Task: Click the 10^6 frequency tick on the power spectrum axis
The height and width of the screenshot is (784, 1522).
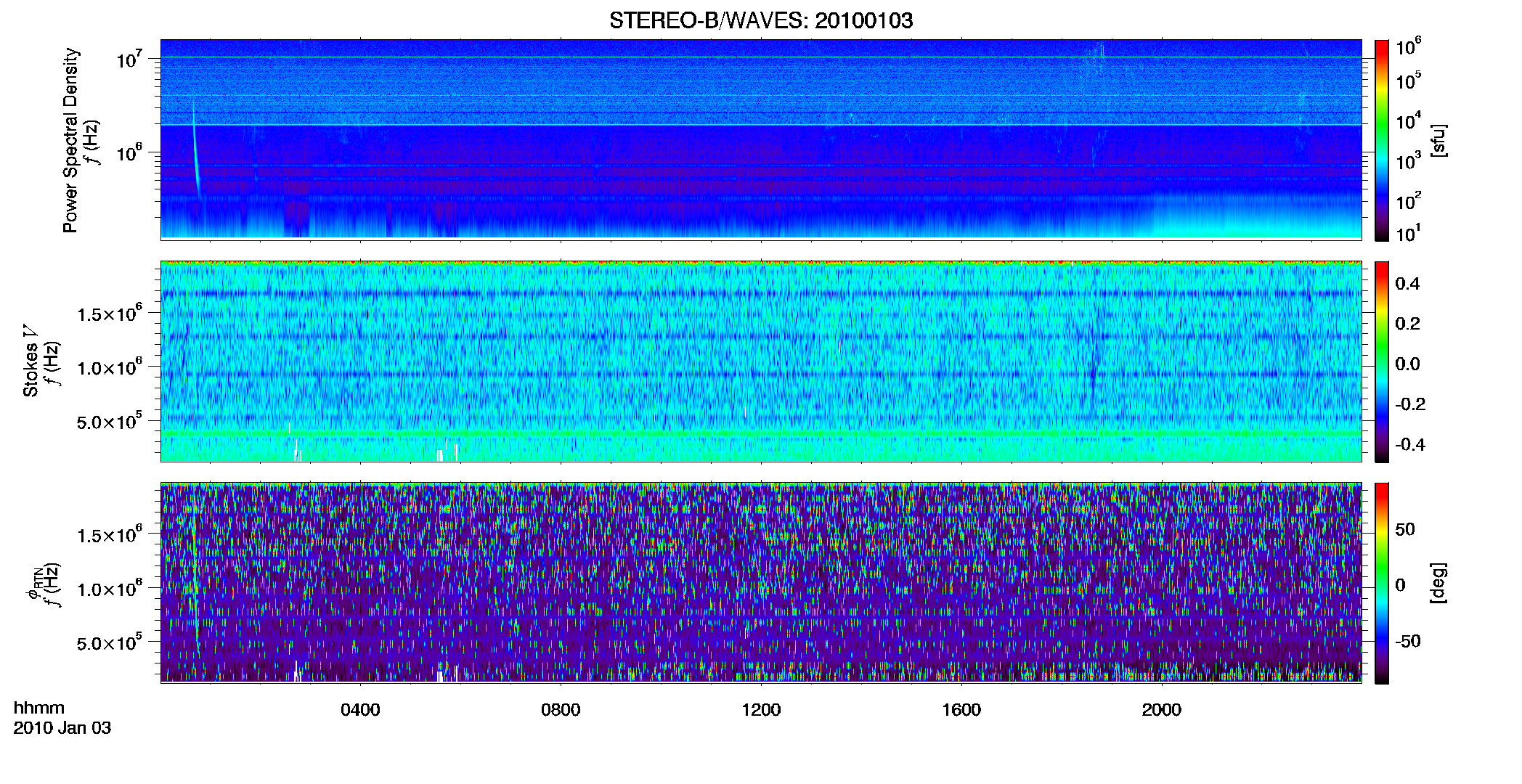Action: coord(129,152)
